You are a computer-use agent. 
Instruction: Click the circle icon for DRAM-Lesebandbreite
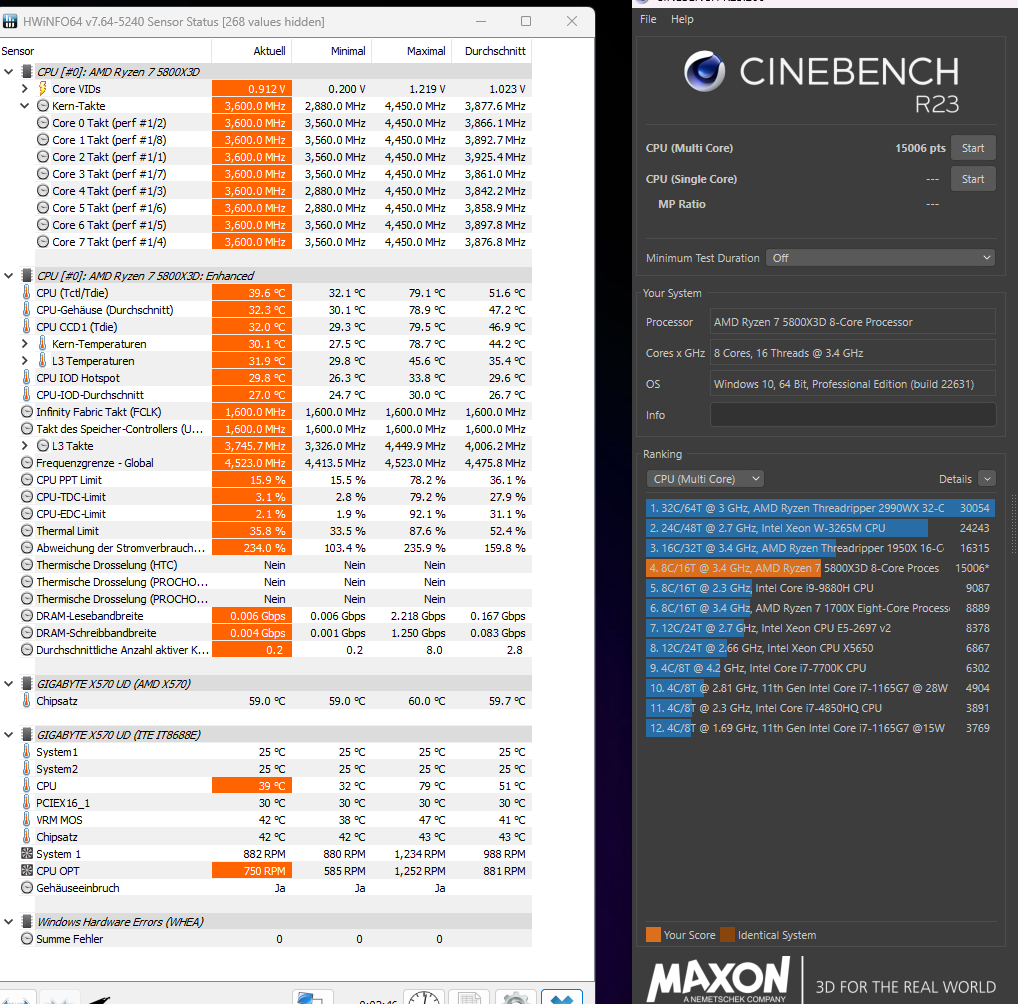tap(27, 616)
